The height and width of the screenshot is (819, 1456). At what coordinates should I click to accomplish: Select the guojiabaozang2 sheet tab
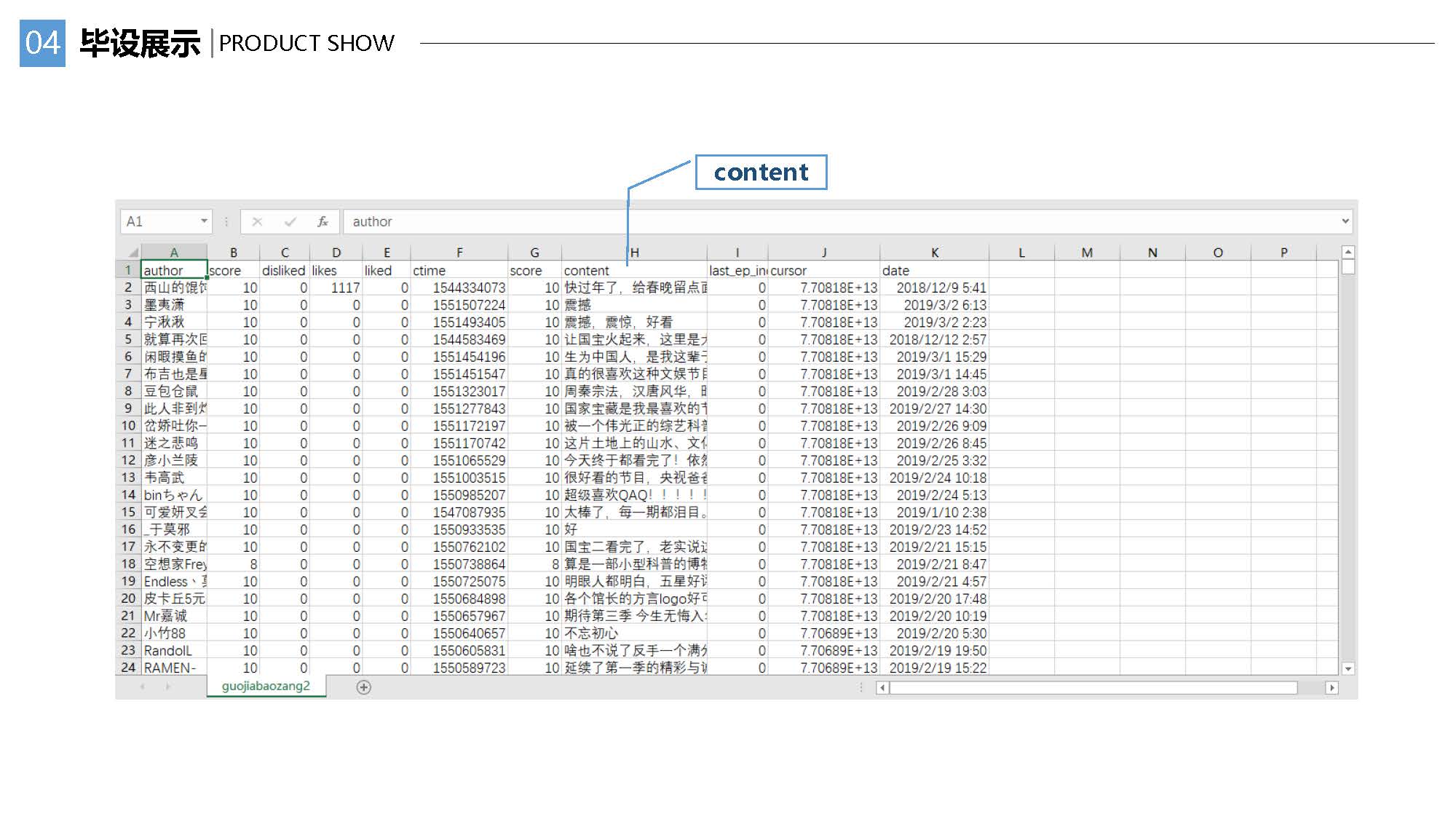pyautogui.click(x=266, y=687)
